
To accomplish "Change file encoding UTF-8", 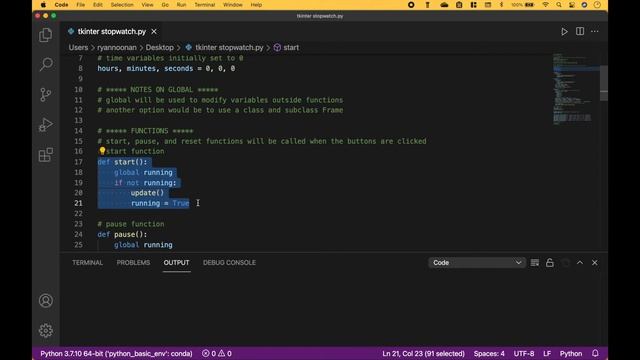I will pos(524,353).
